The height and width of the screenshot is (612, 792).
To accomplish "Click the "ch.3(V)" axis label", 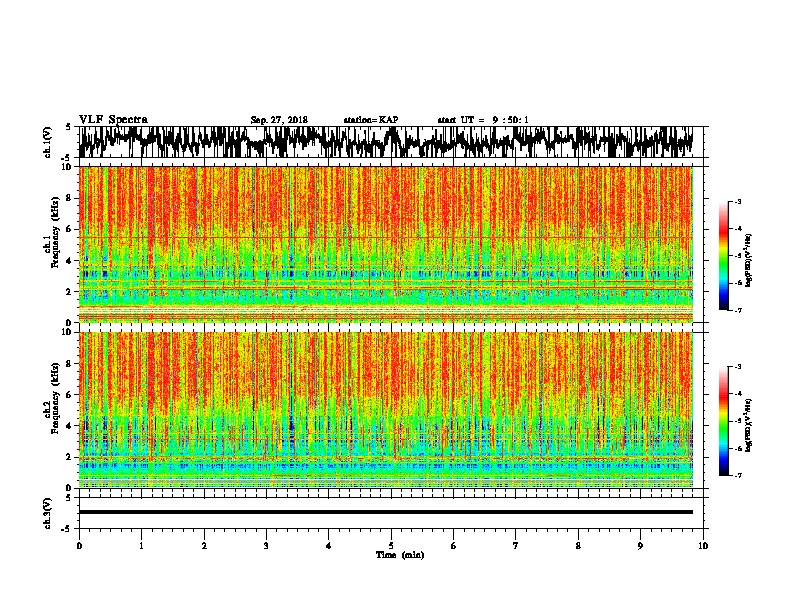I will pyautogui.click(x=47, y=513).
